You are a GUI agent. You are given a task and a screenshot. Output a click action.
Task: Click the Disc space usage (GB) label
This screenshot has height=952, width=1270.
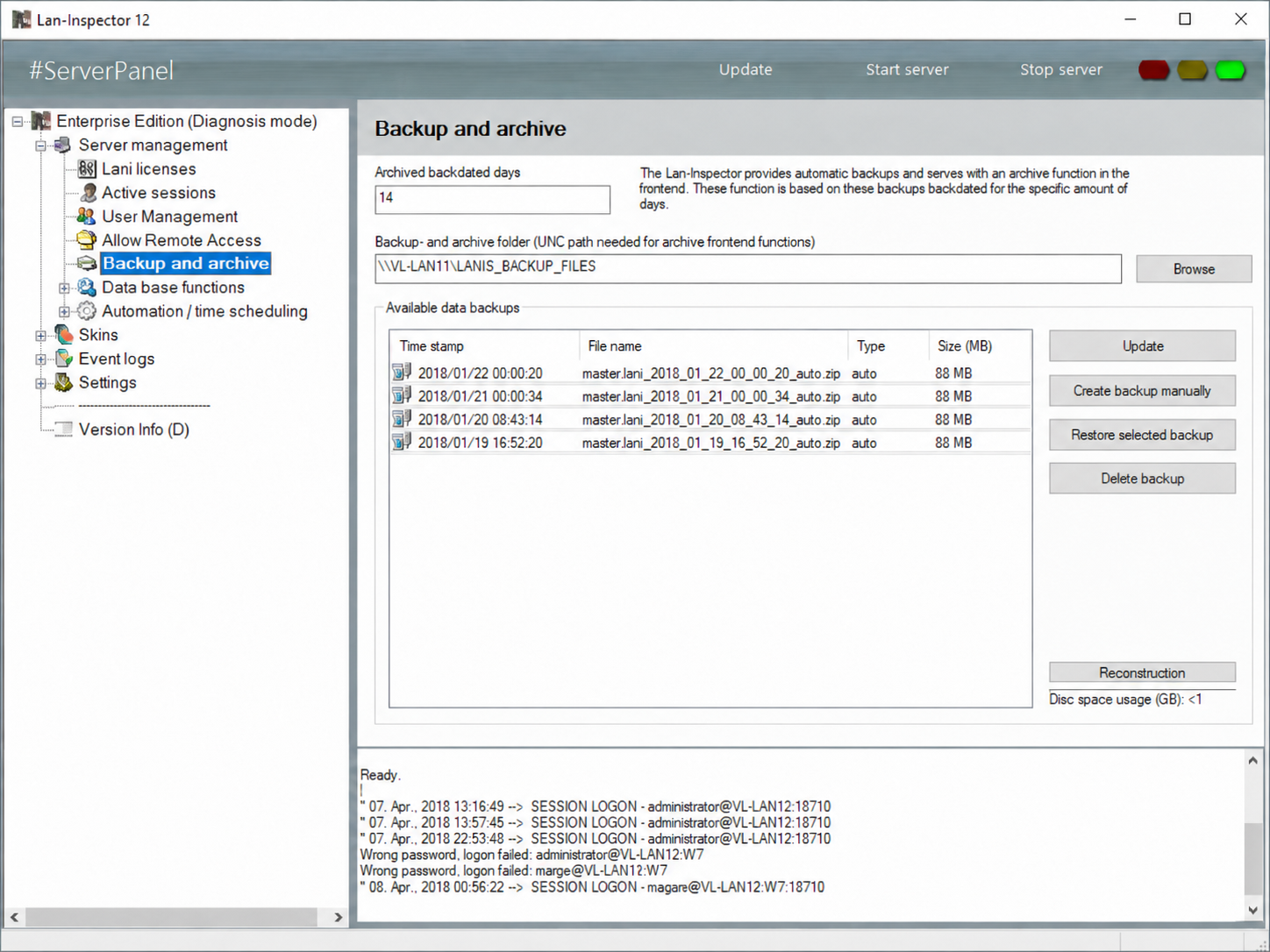[x=1125, y=699]
